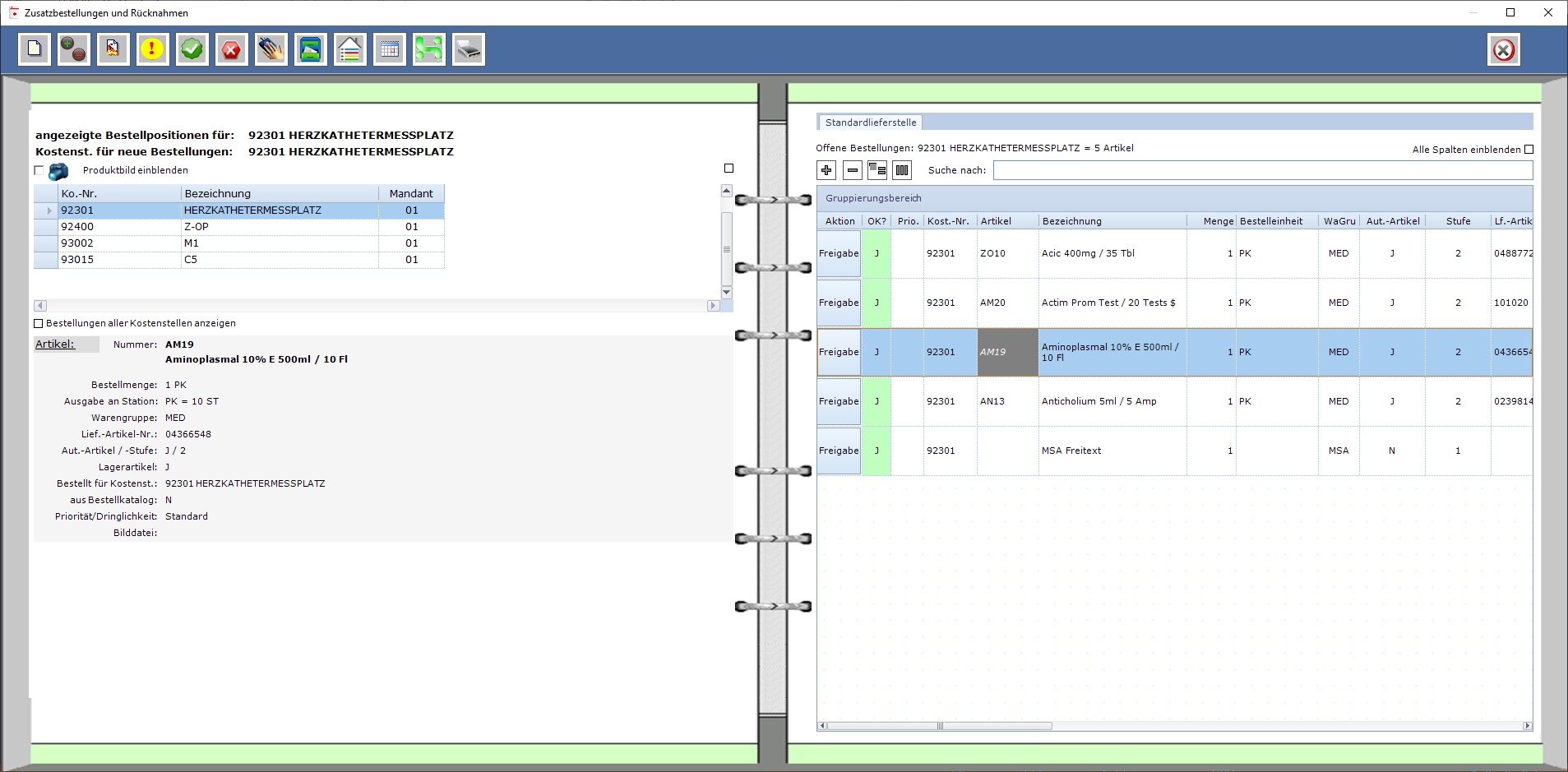This screenshot has height=772, width=1568.
Task: Sort by the 'Menge' column header
Action: (1212, 221)
